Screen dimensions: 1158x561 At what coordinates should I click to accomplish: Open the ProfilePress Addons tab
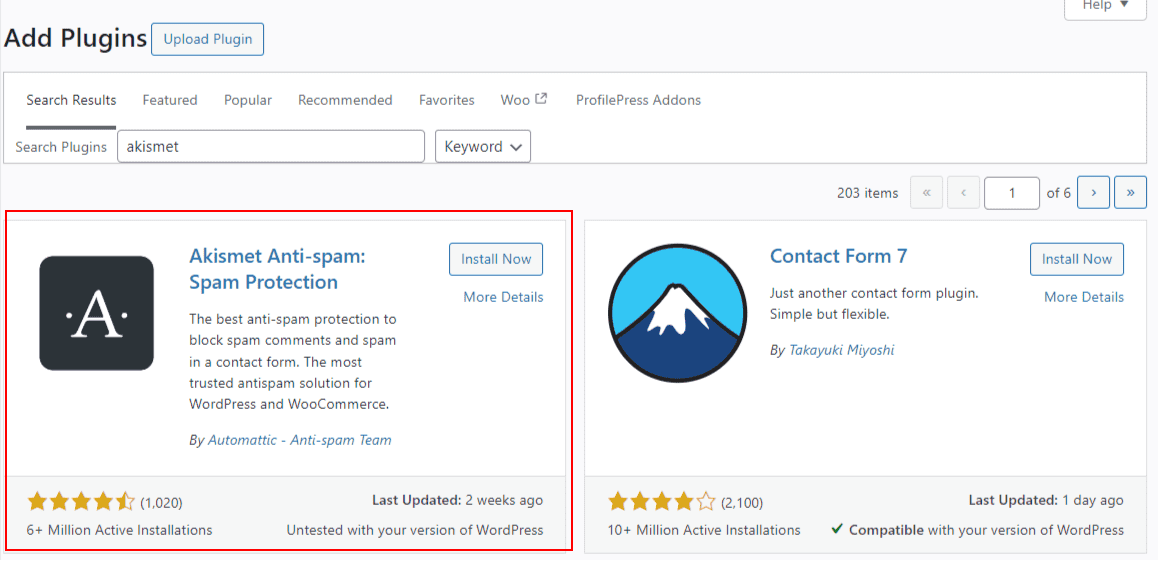click(x=638, y=100)
